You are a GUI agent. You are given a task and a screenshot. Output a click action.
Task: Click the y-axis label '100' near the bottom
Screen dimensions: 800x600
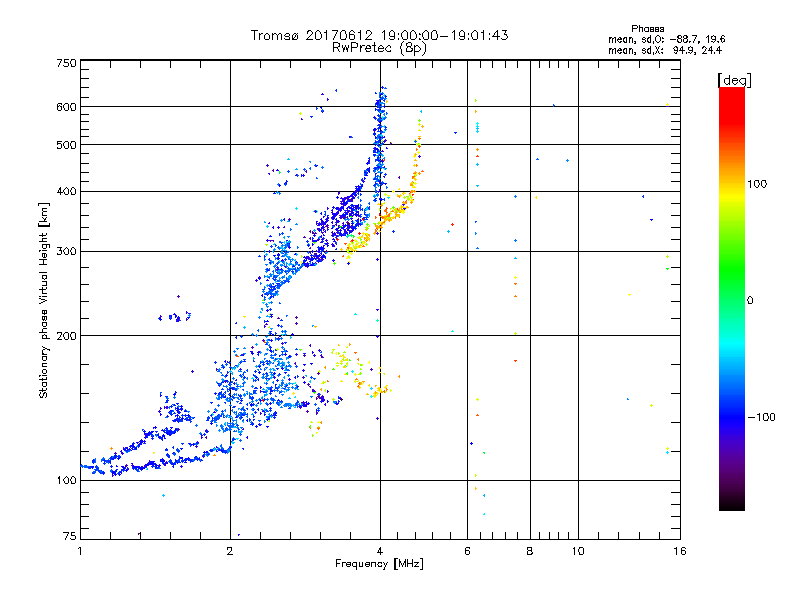[x=66, y=481]
